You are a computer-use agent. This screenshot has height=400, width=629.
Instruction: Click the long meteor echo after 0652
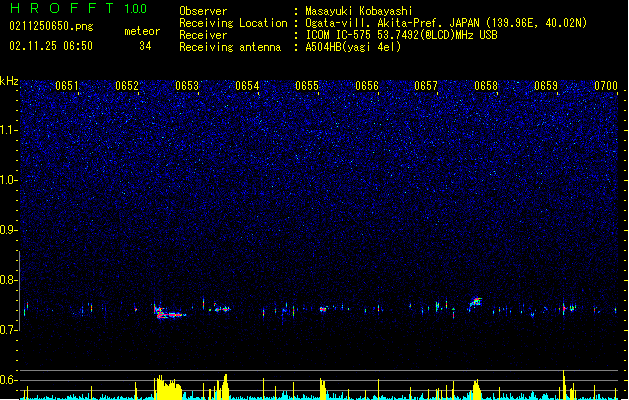tap(169, 313)
